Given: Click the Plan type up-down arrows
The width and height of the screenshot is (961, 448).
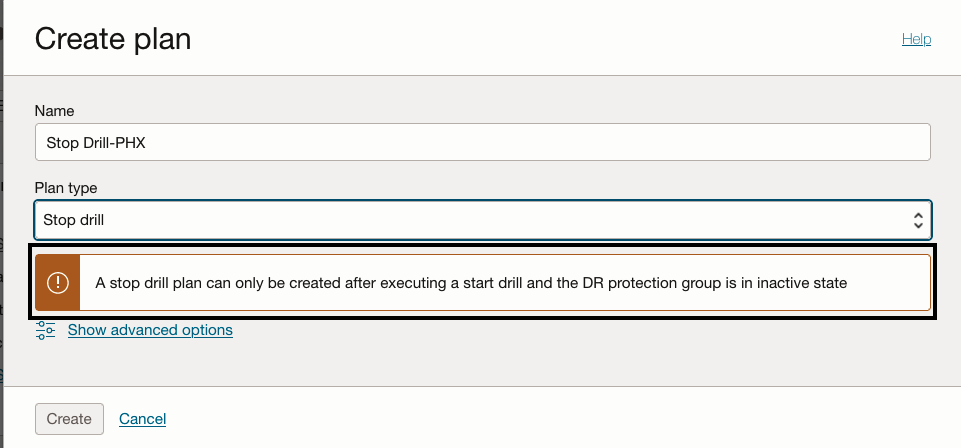Looking at the screenshot, I should [x=918, y=220].
